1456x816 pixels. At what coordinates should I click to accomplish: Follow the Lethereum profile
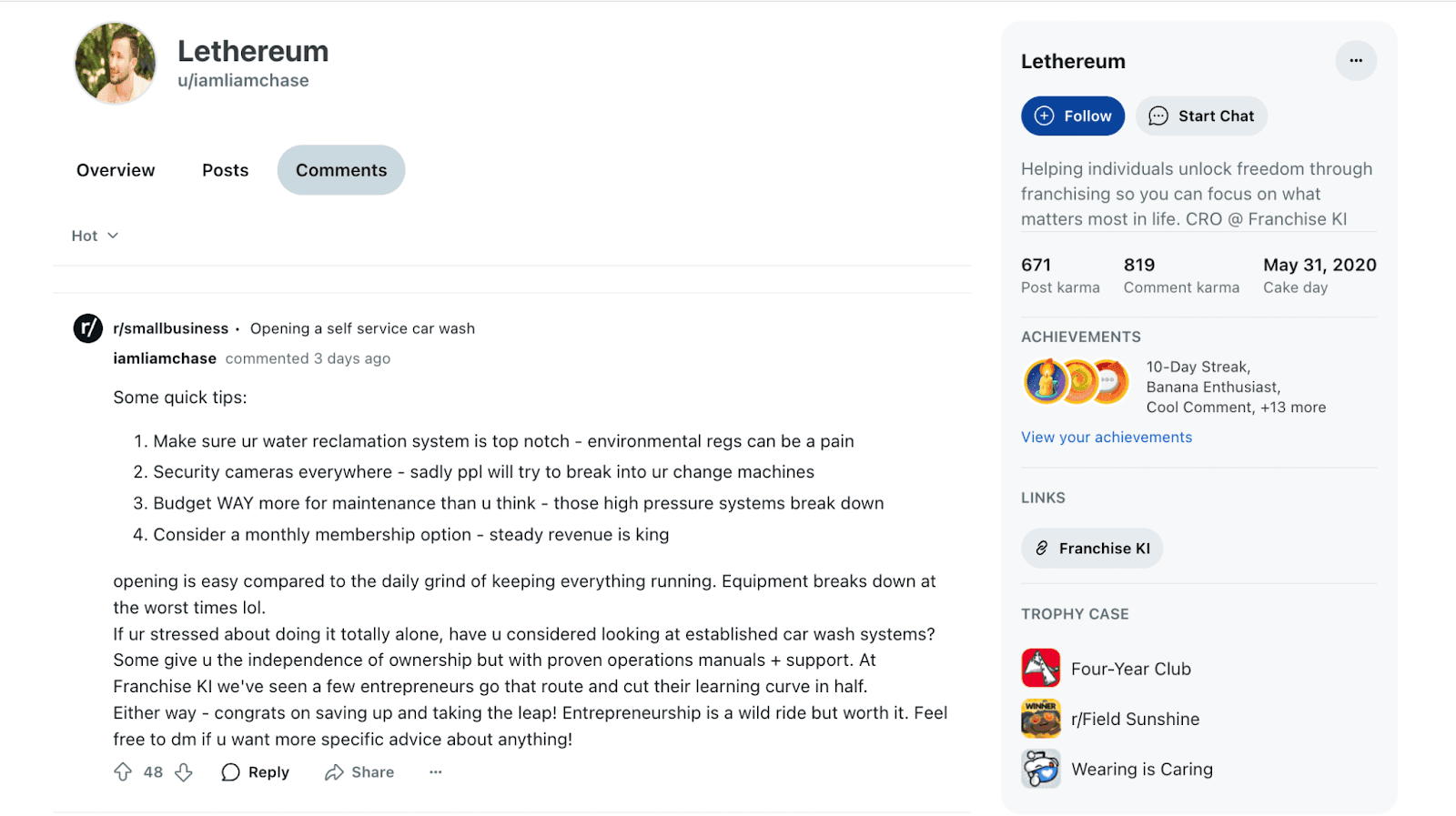coord(1072,116)
